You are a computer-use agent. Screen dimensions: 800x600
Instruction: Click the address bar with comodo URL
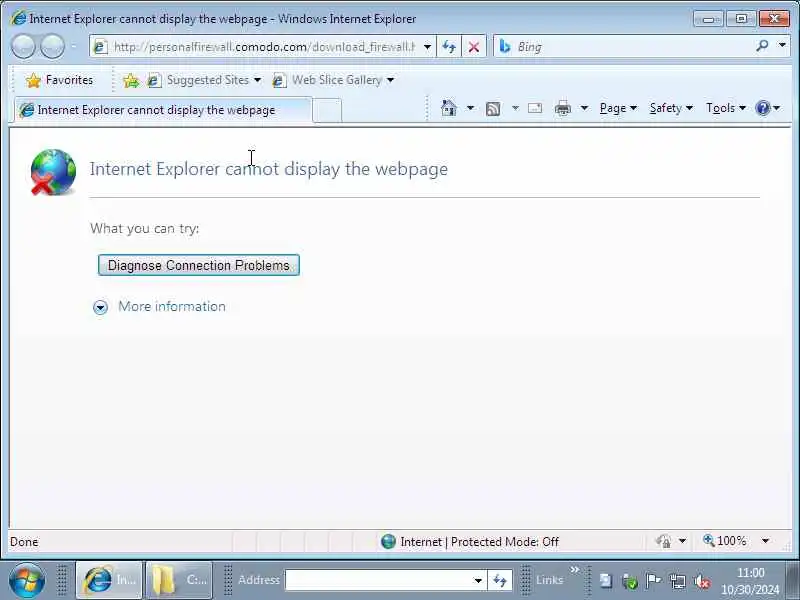pos(263,47)
